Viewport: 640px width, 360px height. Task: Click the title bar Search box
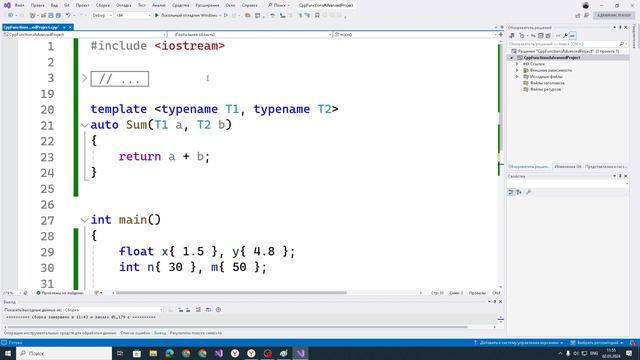tap(279, 5)
